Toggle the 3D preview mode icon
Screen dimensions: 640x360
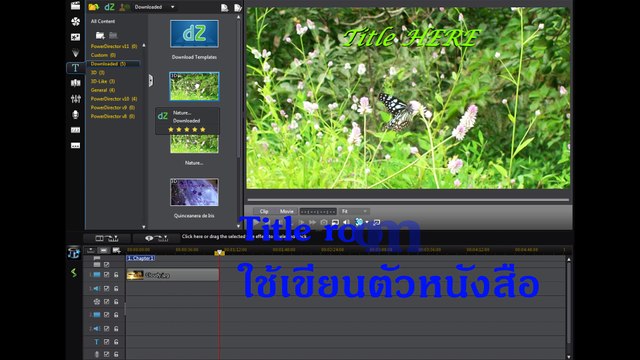click(x=359, y=222)
